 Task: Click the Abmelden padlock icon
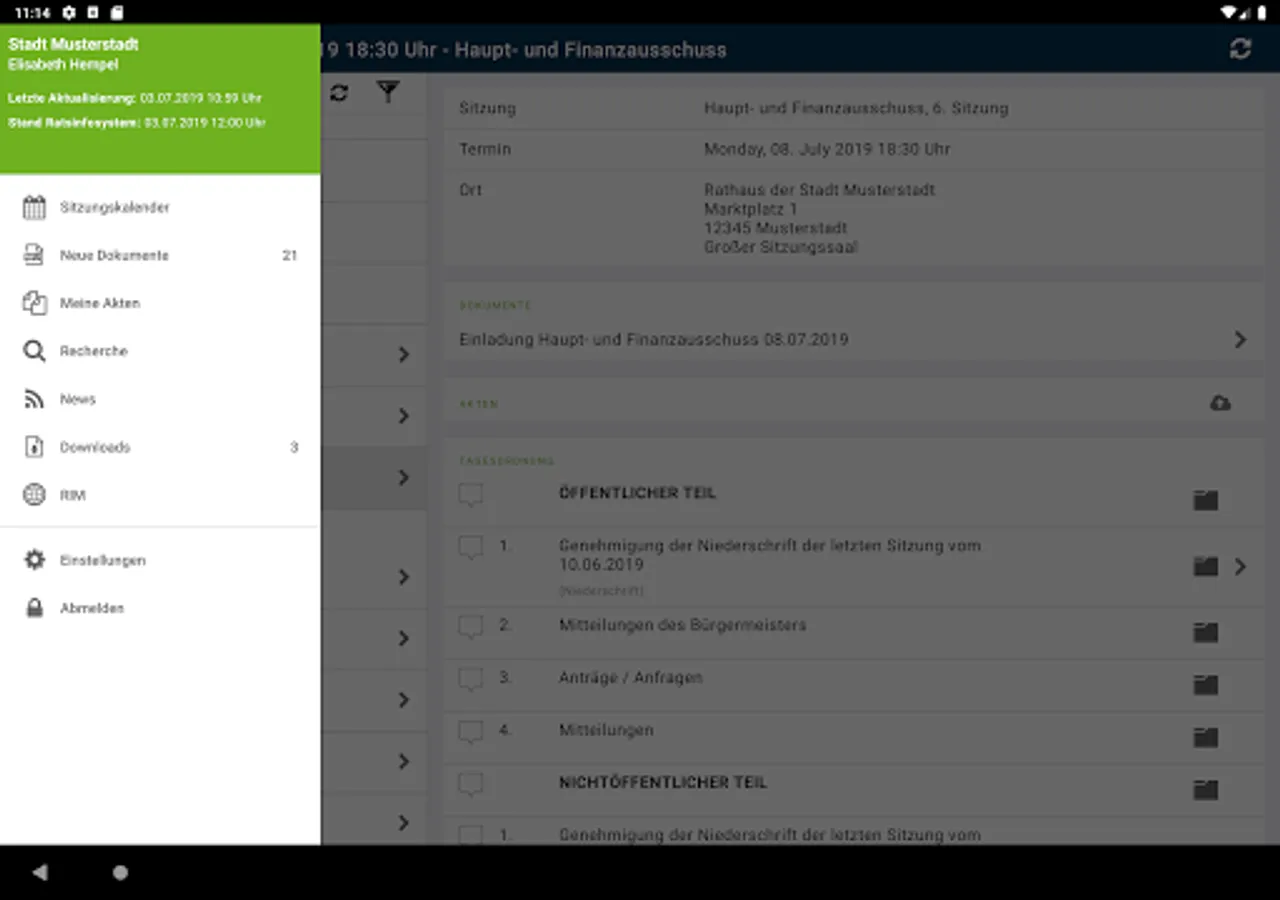coord(34,608)
